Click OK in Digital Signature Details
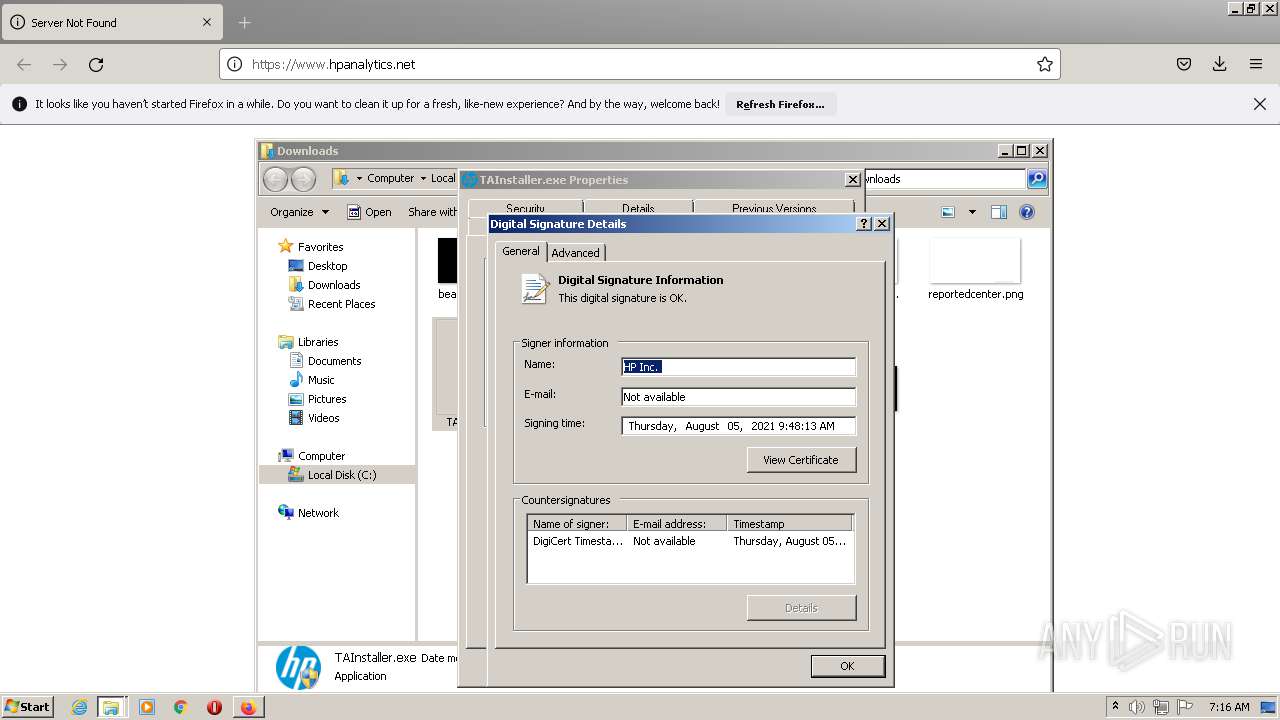Viewport: 1280px width, 720px height. click(847, 666)
